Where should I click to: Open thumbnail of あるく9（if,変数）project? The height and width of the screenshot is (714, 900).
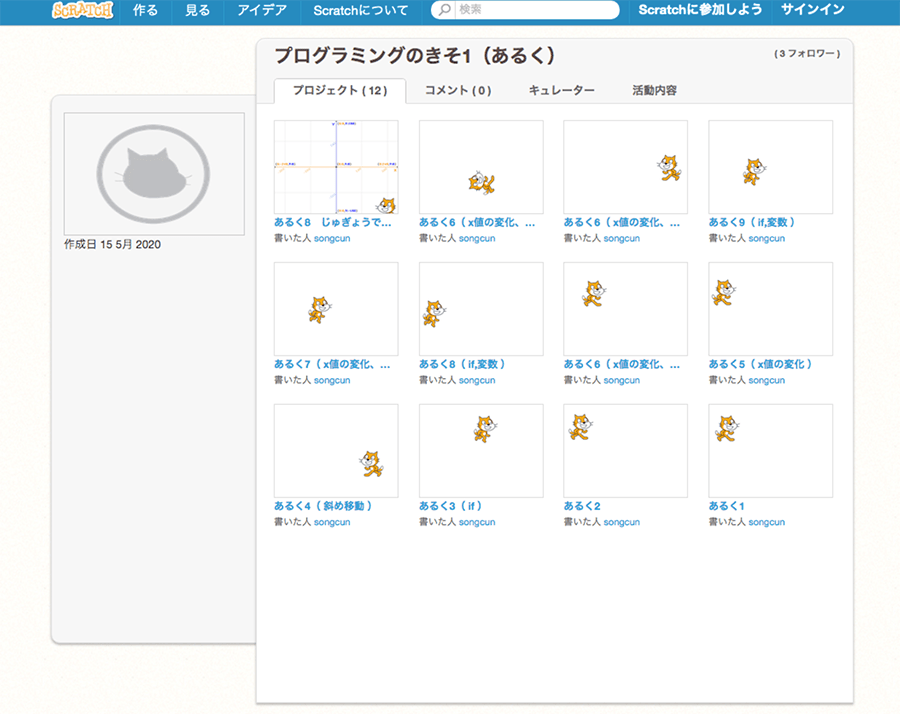tap(770, 167)
